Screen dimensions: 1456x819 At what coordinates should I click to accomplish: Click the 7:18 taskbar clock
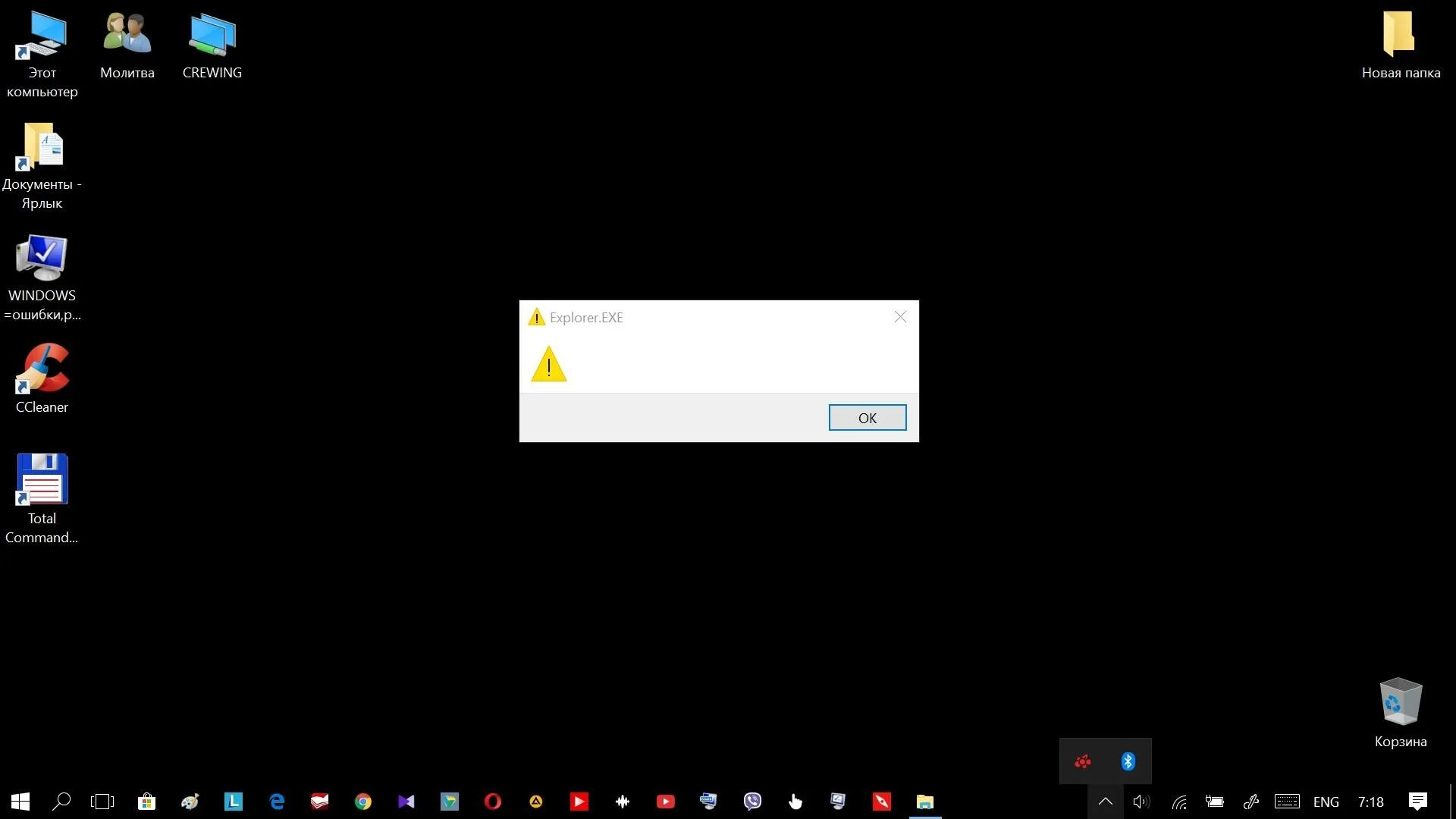(x=1370, y=802)
